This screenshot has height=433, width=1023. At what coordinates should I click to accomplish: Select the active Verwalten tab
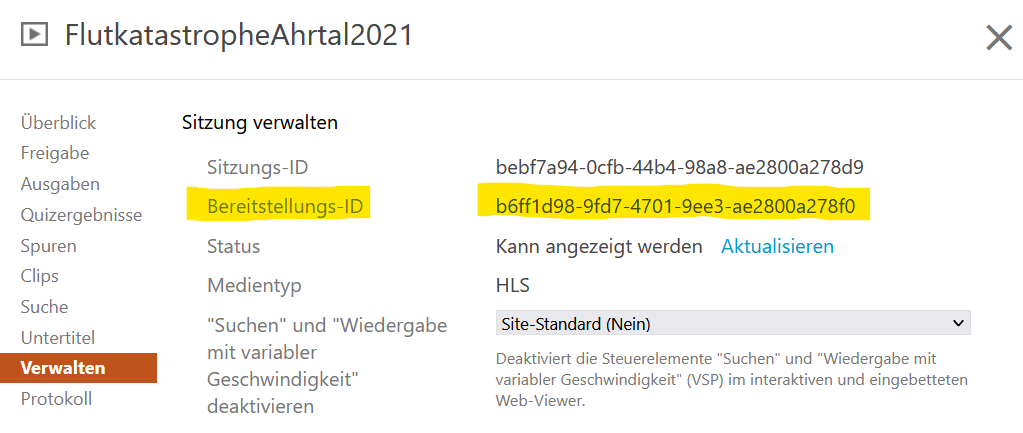pyautogui.click(x=78, y=368)
